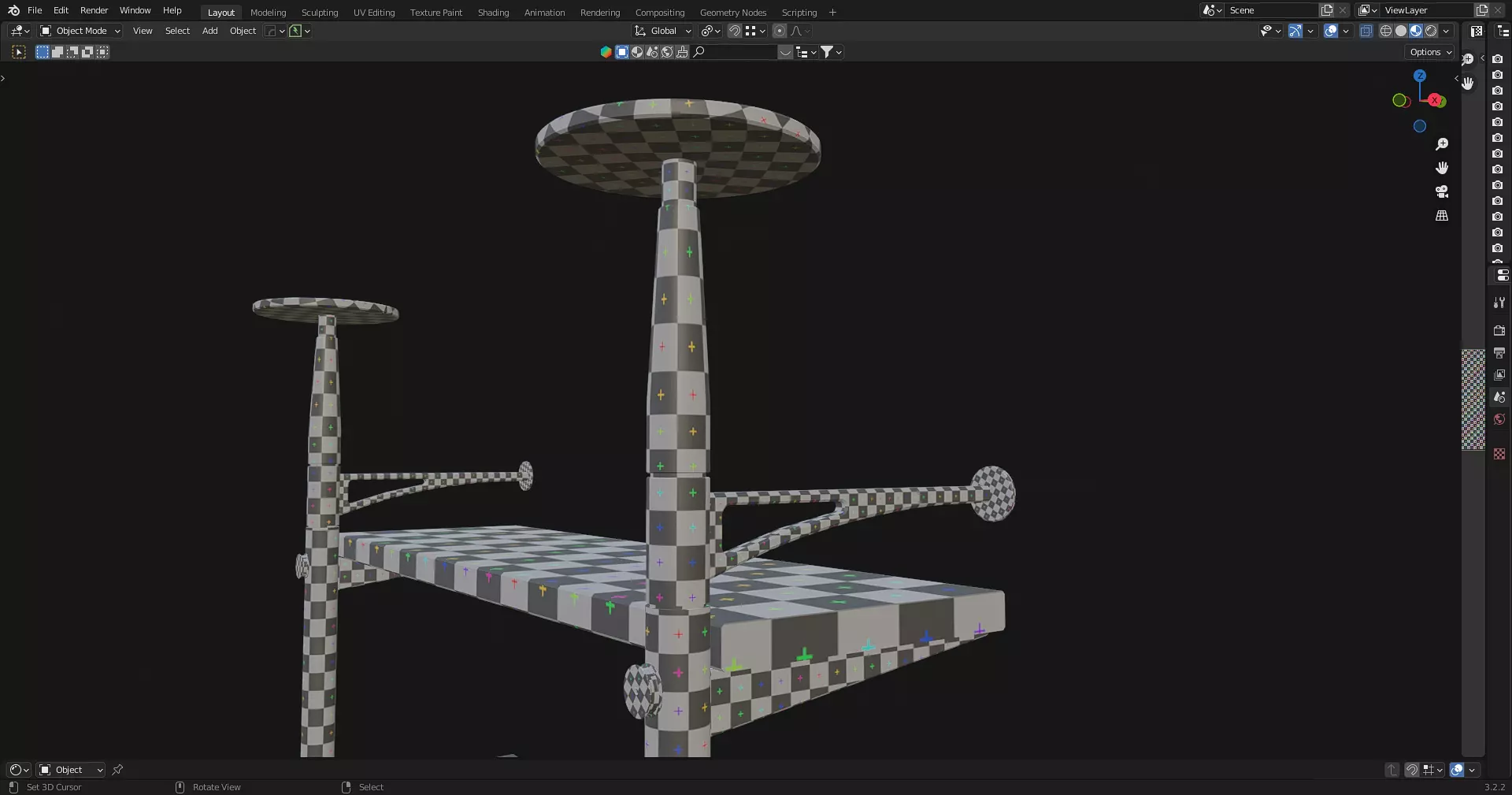Open editor type dropdown in 3D viewport
Image resolution: width=1512 pixels, height=795 pixels.
[x=20, y=31]
